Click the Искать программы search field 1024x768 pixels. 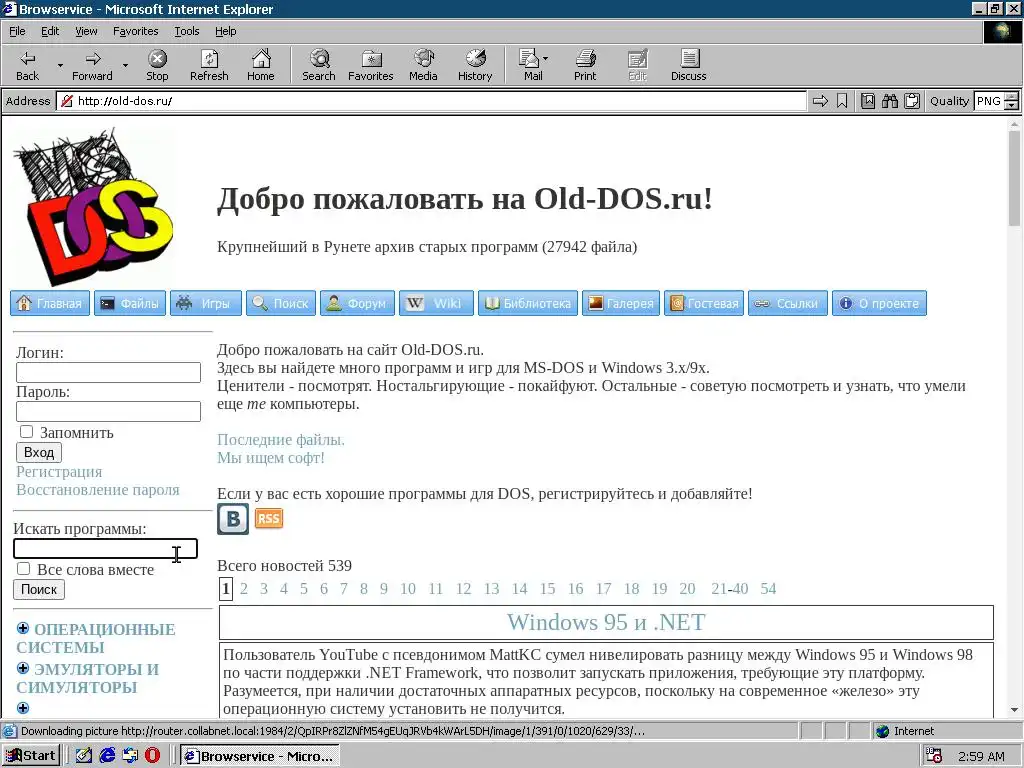pos(105,549)
